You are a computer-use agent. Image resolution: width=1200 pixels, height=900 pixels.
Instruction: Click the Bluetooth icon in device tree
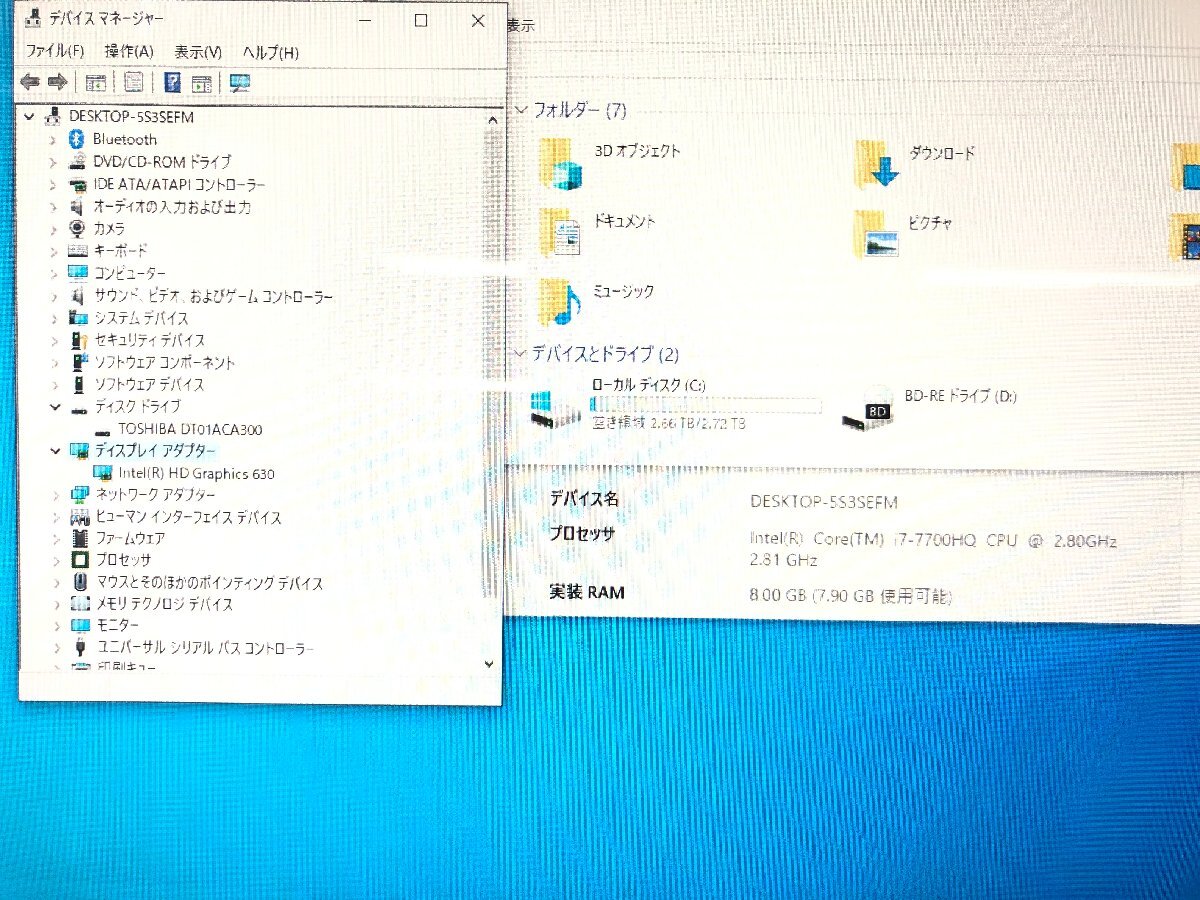(x=78, y=139)
